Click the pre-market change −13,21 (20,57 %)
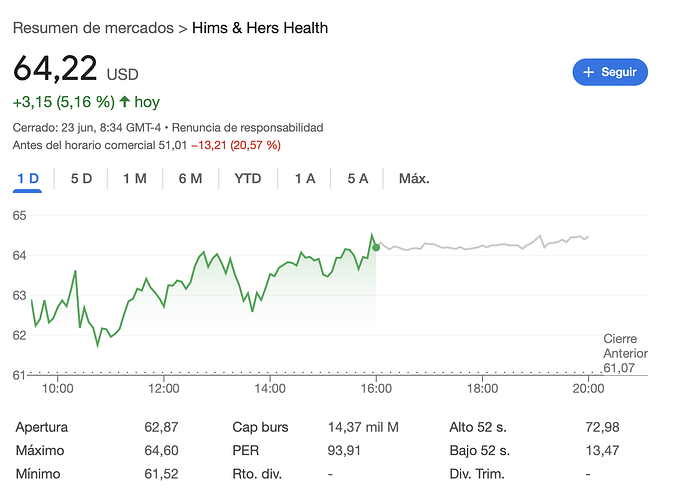The width and height of the screenshot is (690, 498). coord(236,145)
